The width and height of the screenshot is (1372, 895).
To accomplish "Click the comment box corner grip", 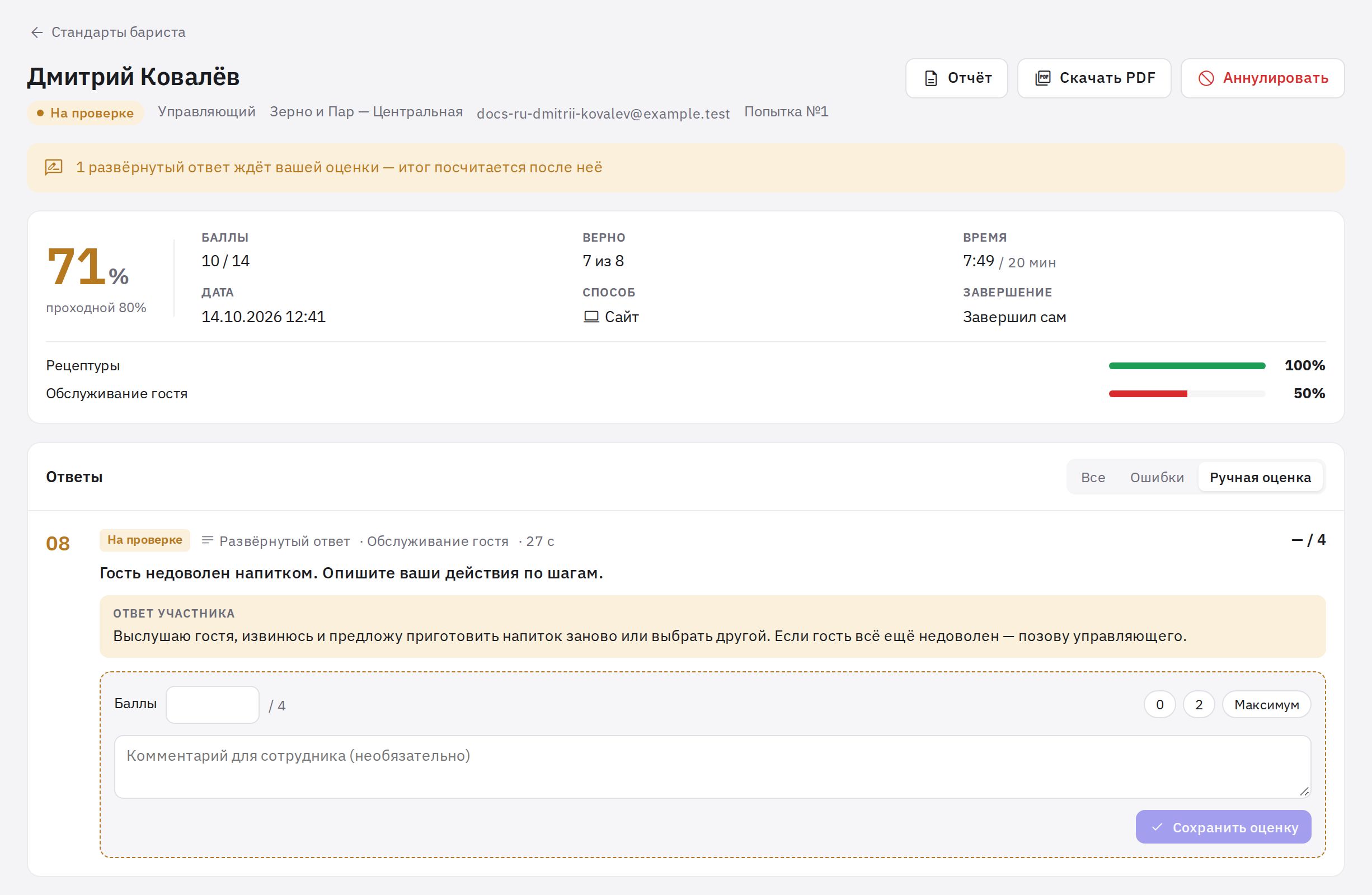I will (1304, 792).
